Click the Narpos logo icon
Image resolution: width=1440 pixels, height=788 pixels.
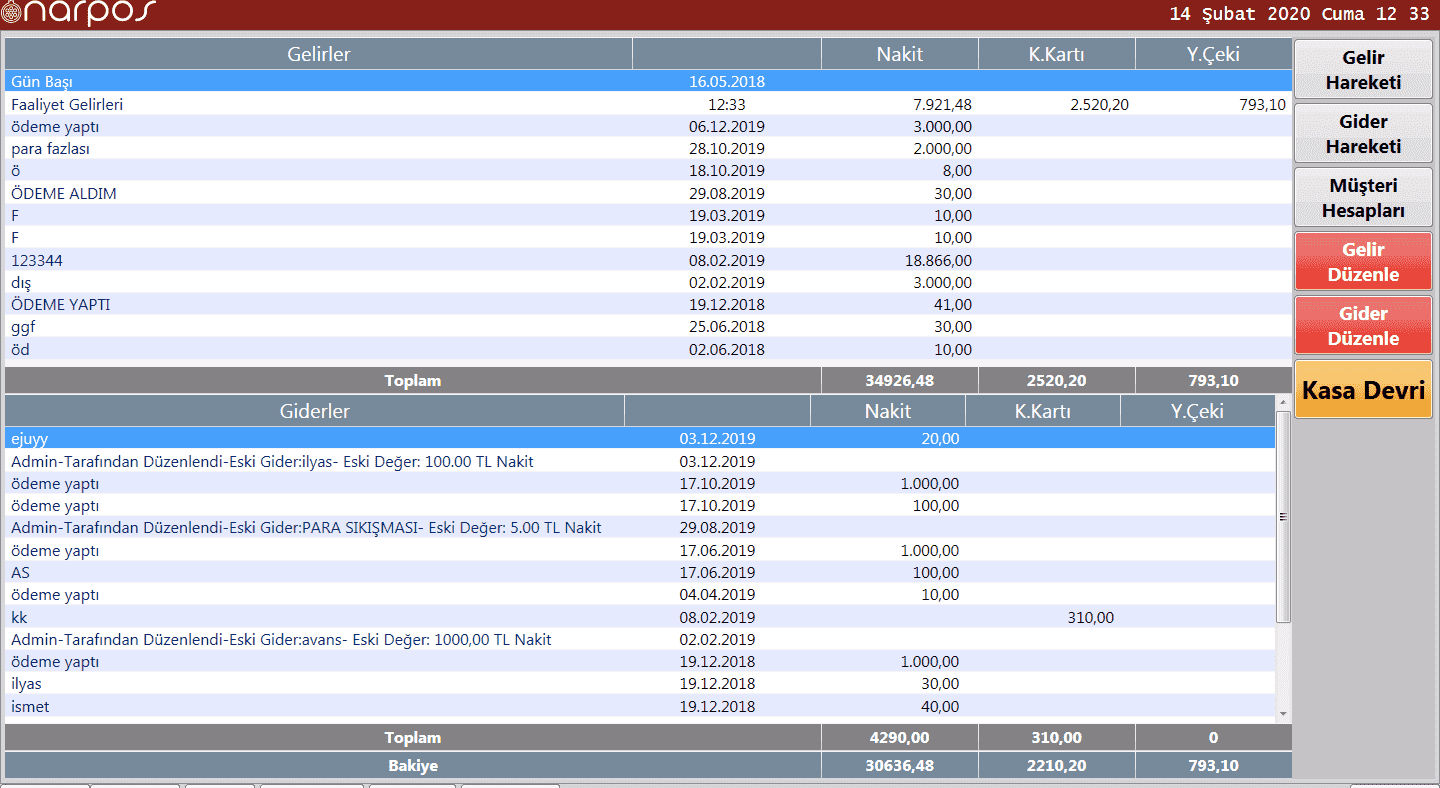(12, 12)
